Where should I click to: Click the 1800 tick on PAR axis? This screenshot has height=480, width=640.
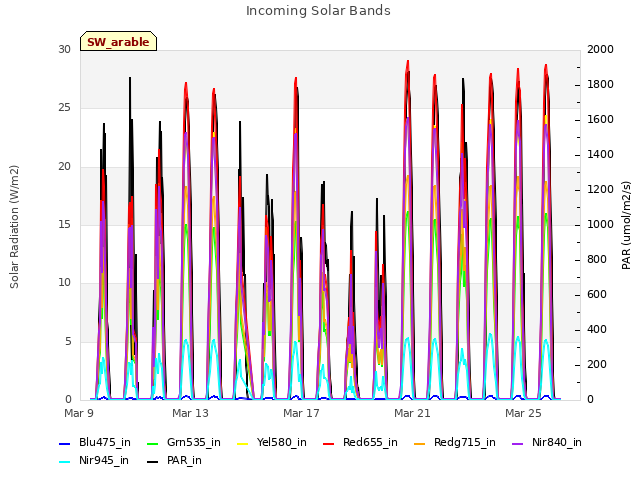click(x=600, y=84)
